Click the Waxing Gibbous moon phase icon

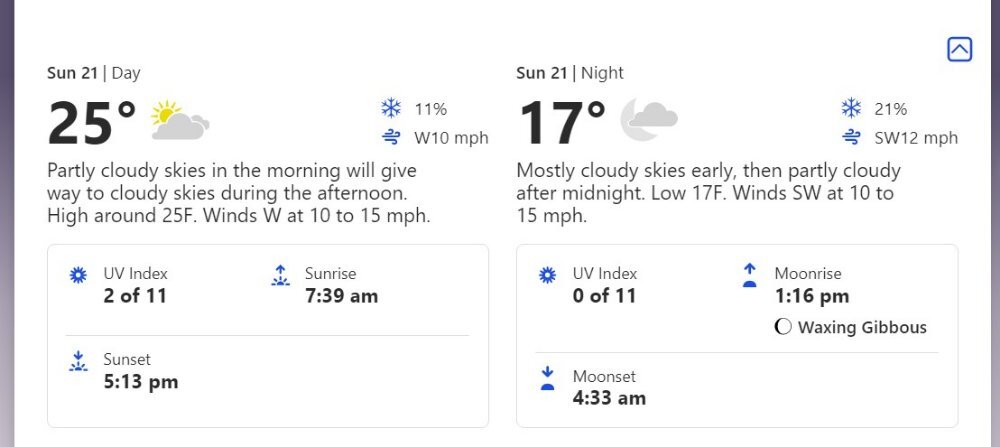point(783,327)
